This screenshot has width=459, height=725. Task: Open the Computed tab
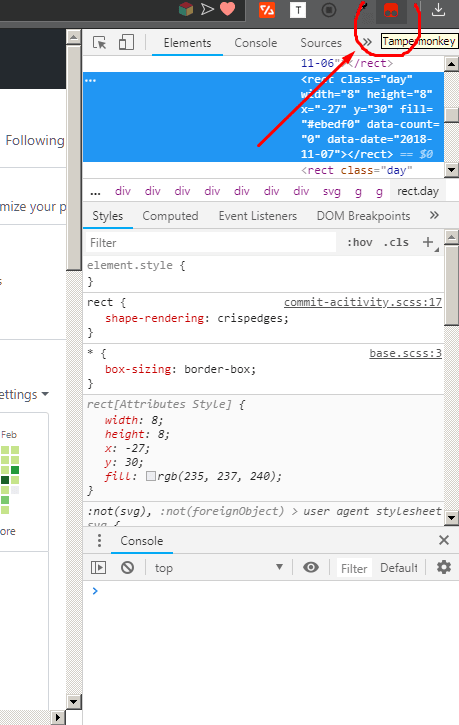[170, 216]
